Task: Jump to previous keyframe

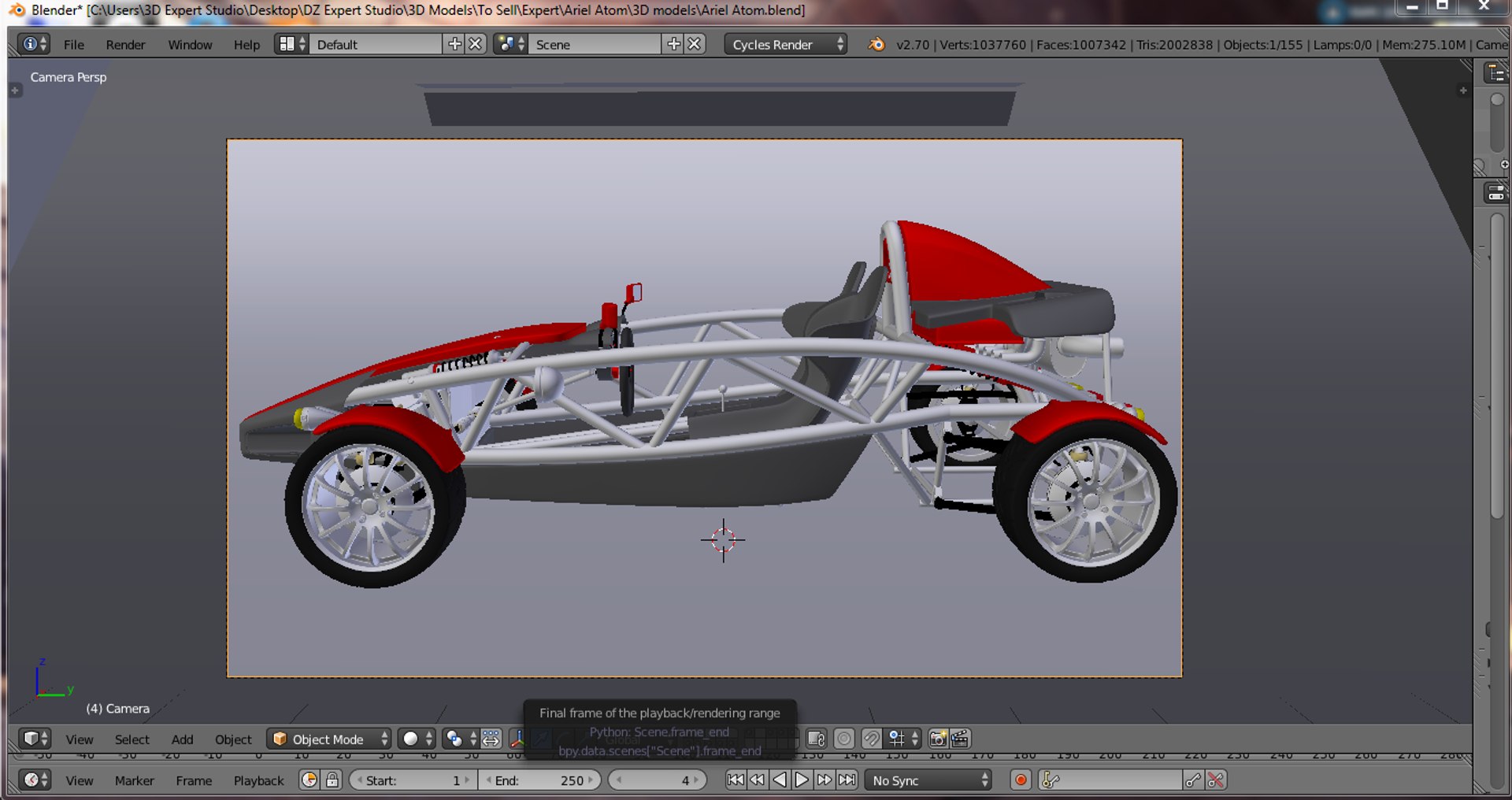Action: coord(758,780)
